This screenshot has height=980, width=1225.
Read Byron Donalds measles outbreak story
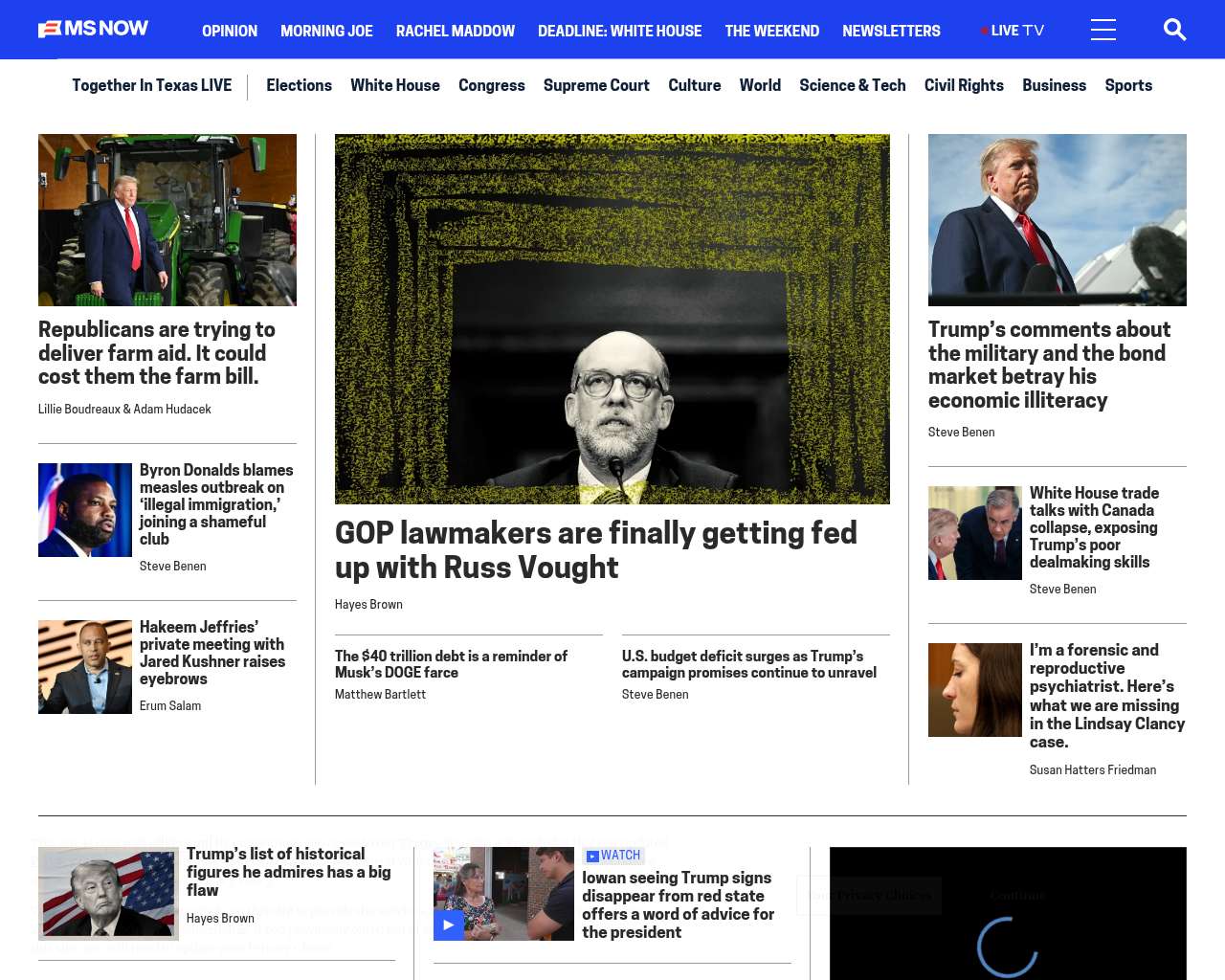pos(216,504)
